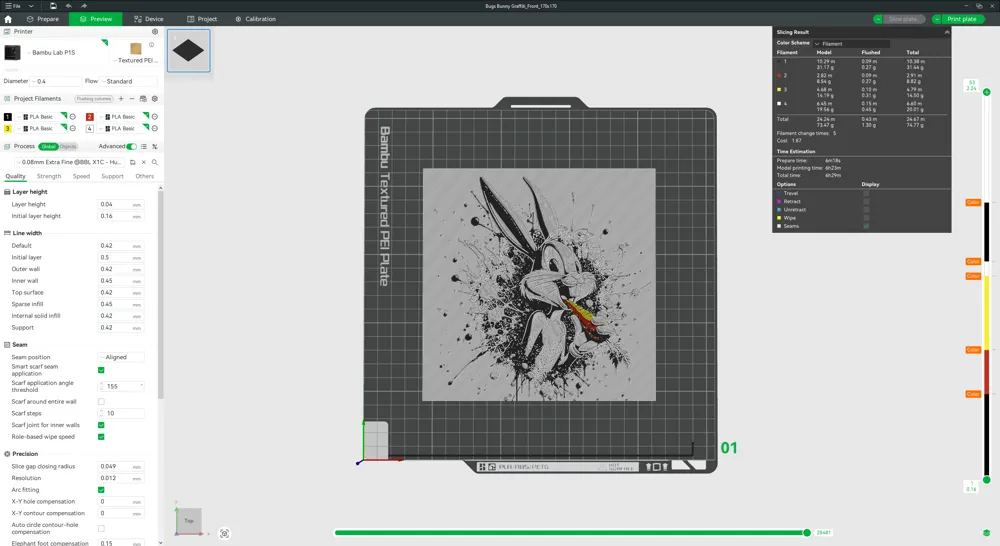Image resolution: width=1000 pixels, height=546 pixels.
Task: Toggle Smart scarf seam application checkbox
Action: coord(101,370)
